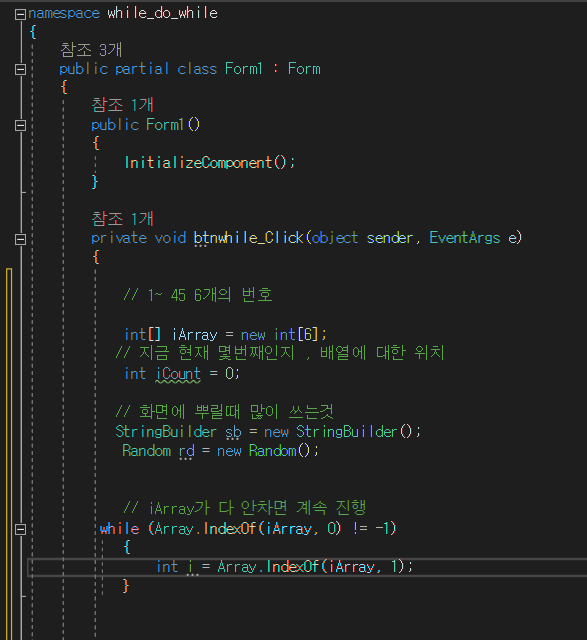Click the comment '지금 현재 몇번째인지'
The image size is (587, 640).
click(216, 353)
